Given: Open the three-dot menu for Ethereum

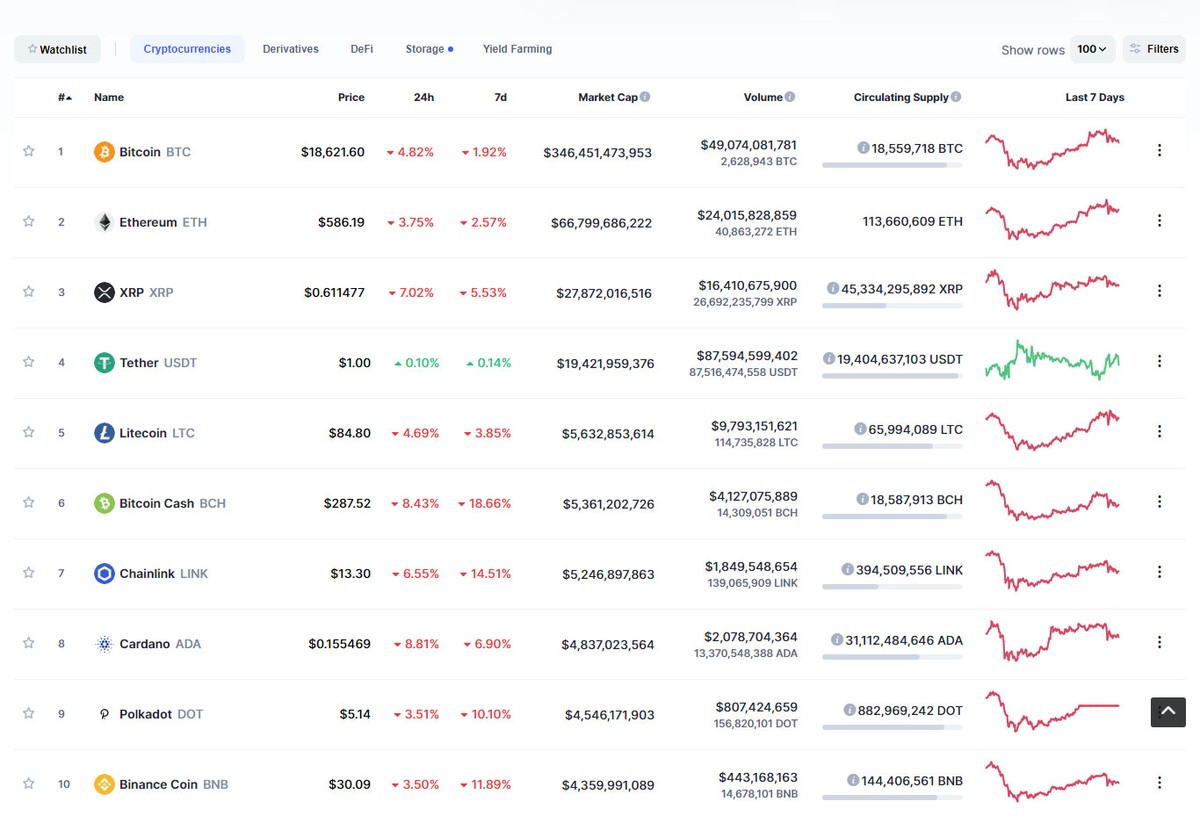Looking at the screenshot, I should coord(1160,221).
